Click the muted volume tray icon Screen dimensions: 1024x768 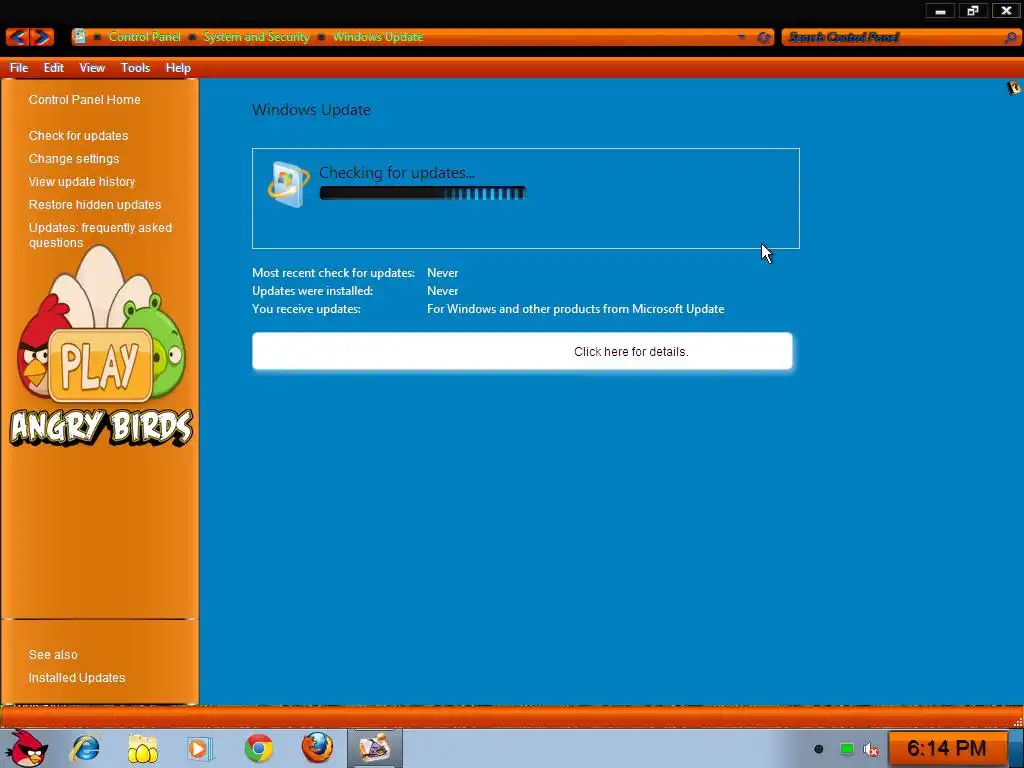coord(871,749)
